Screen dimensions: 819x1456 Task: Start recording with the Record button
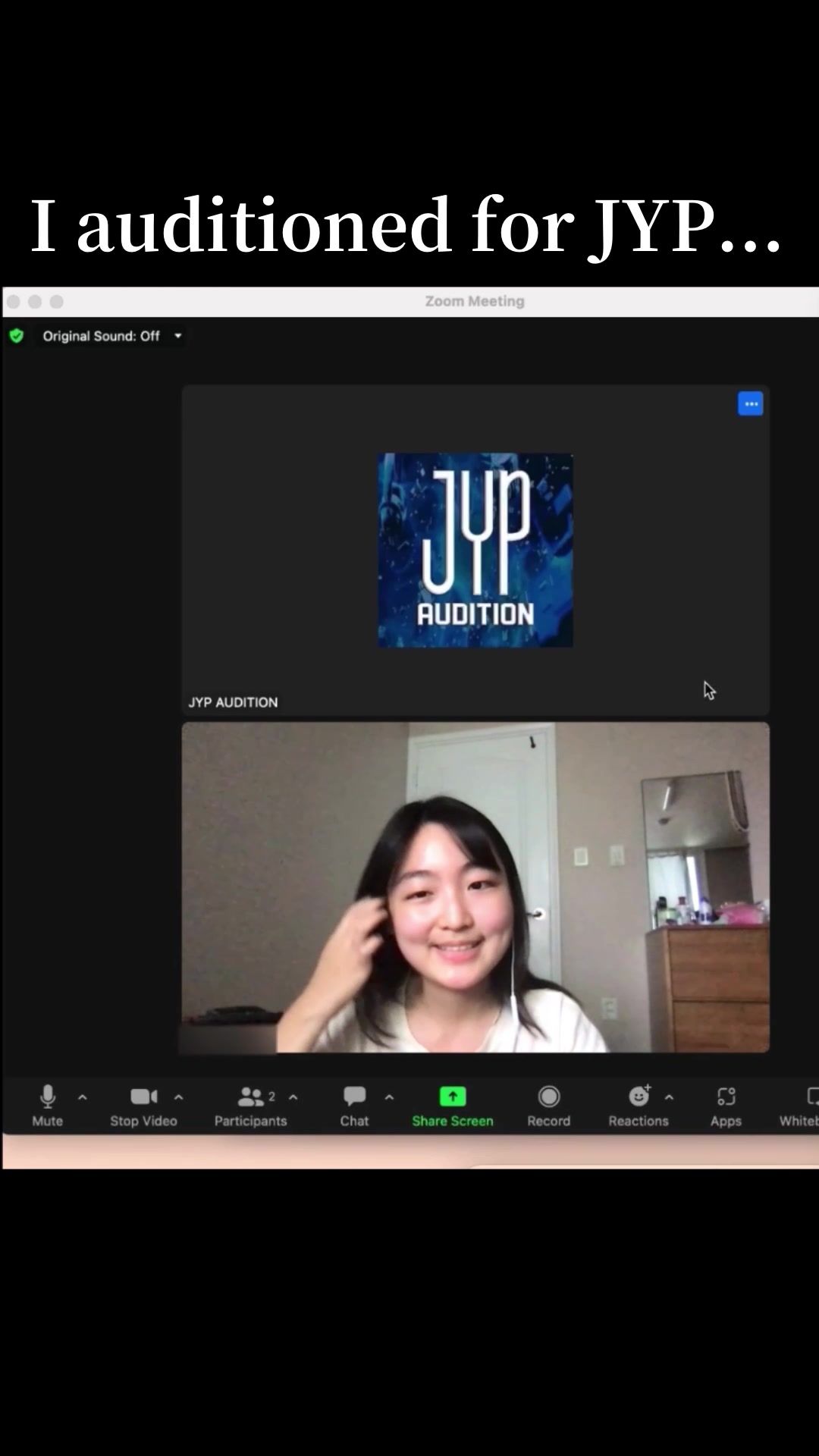click(548, 1106)
